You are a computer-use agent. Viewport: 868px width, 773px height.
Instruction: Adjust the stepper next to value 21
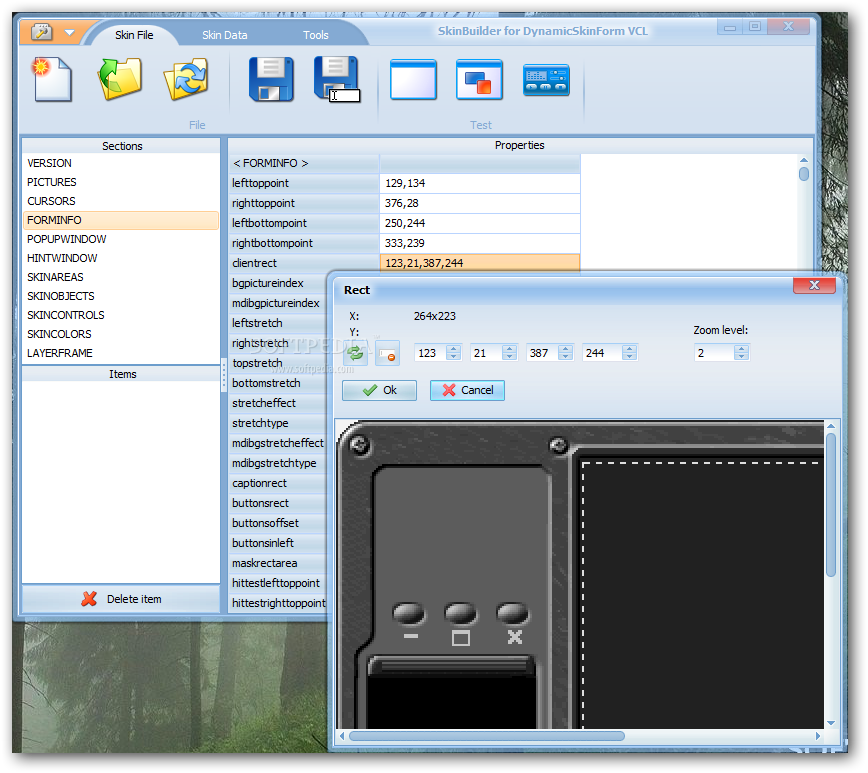[x=510, y=353]
